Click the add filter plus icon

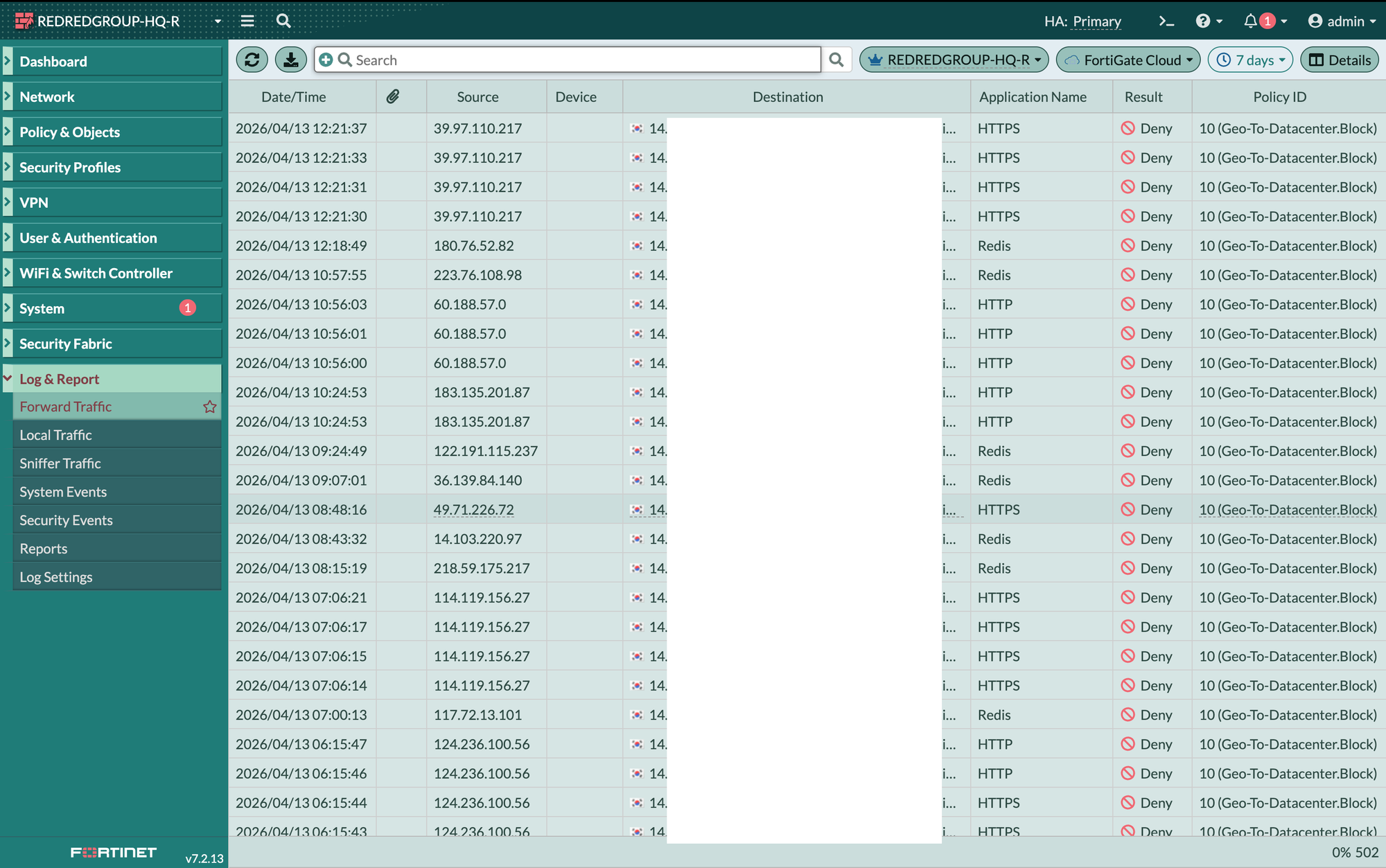[x=326, y=60]
